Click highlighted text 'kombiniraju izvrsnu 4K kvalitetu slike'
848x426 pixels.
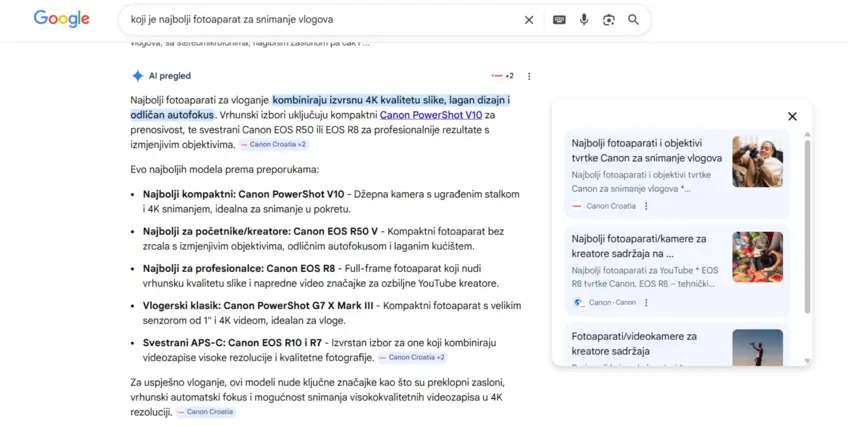pyautogui.click(x=358, y=100)
